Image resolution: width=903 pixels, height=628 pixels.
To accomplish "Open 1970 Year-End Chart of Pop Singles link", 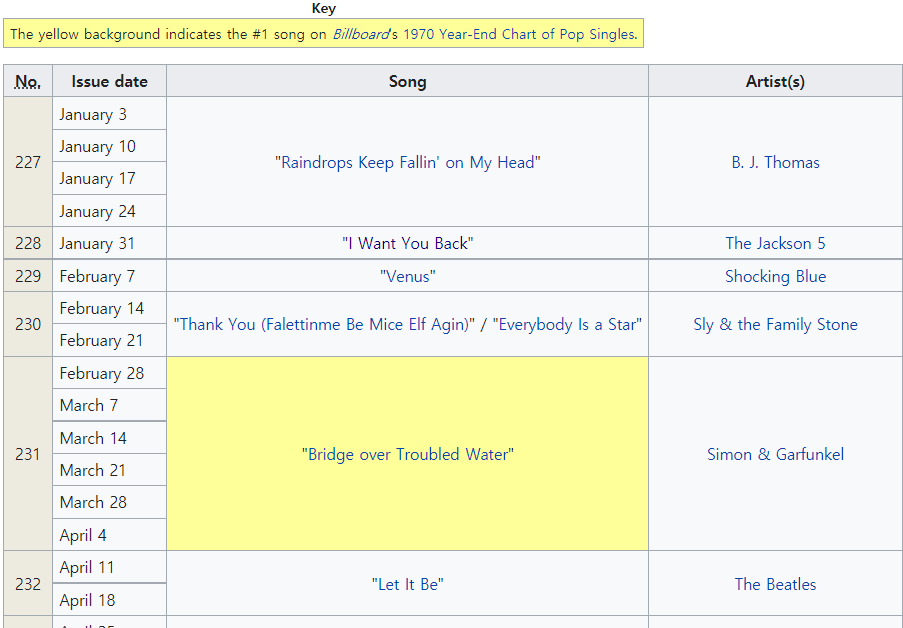I will [520, 34].
